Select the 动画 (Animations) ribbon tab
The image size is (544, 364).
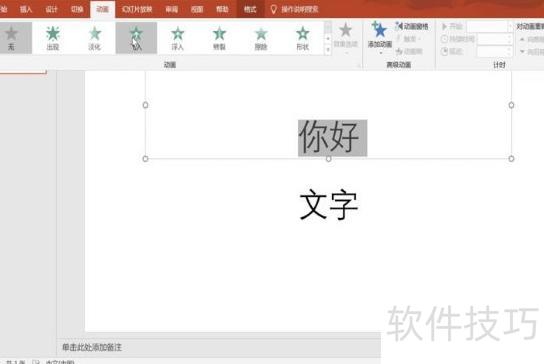click(102, 9)
